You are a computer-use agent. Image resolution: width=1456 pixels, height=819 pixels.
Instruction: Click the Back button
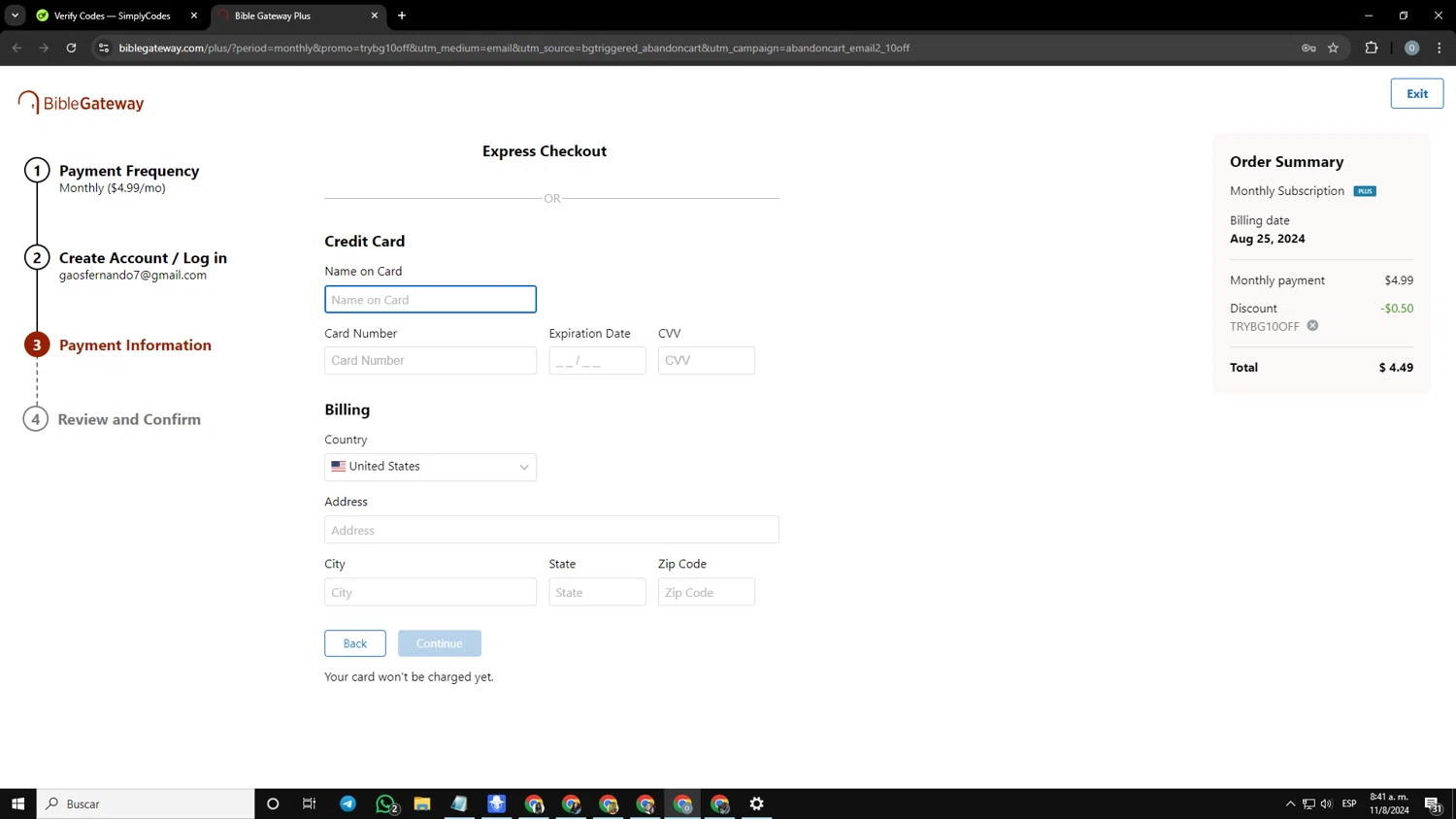click(355, 643)
